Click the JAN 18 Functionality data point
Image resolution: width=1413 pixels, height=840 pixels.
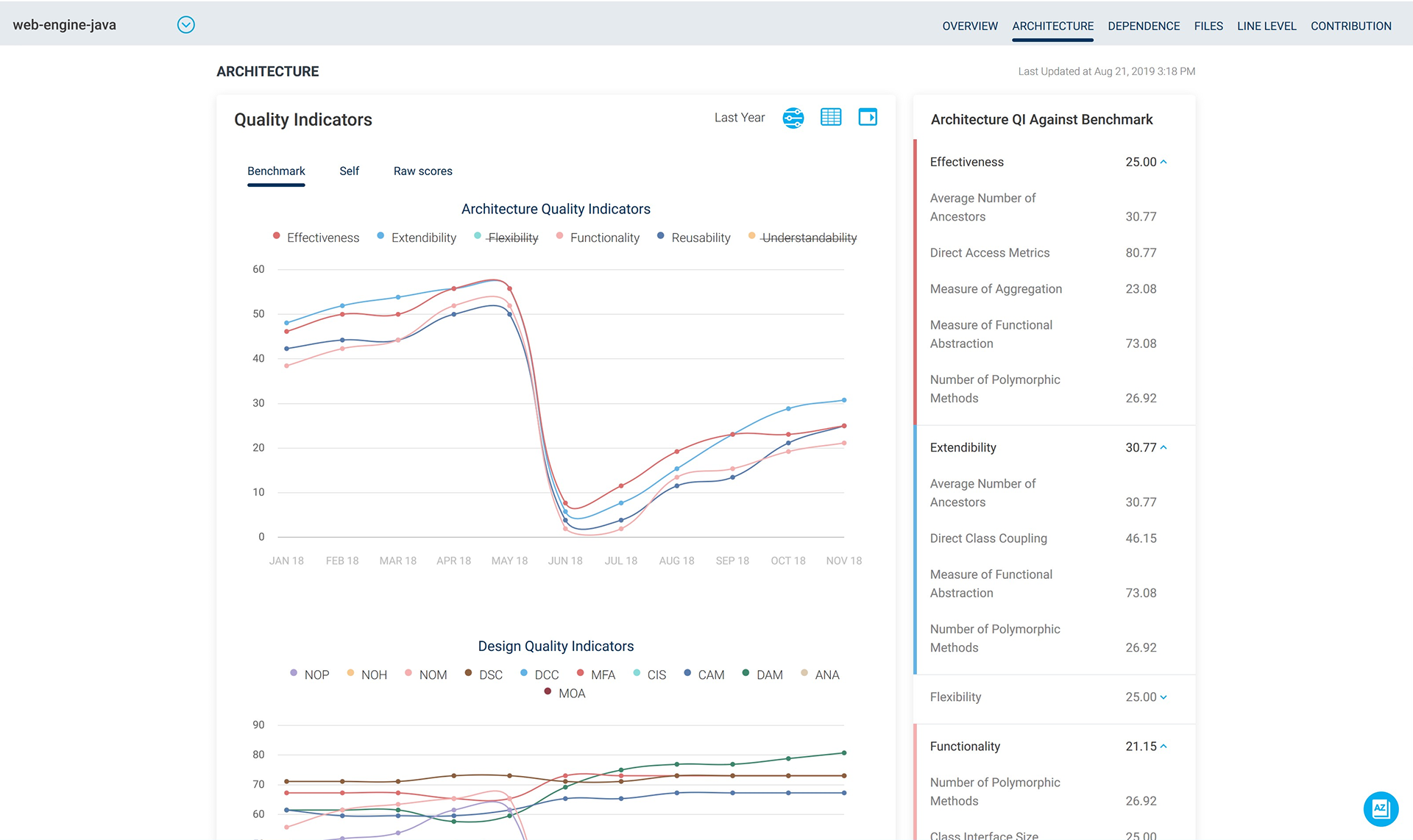[x=287, y=366]
